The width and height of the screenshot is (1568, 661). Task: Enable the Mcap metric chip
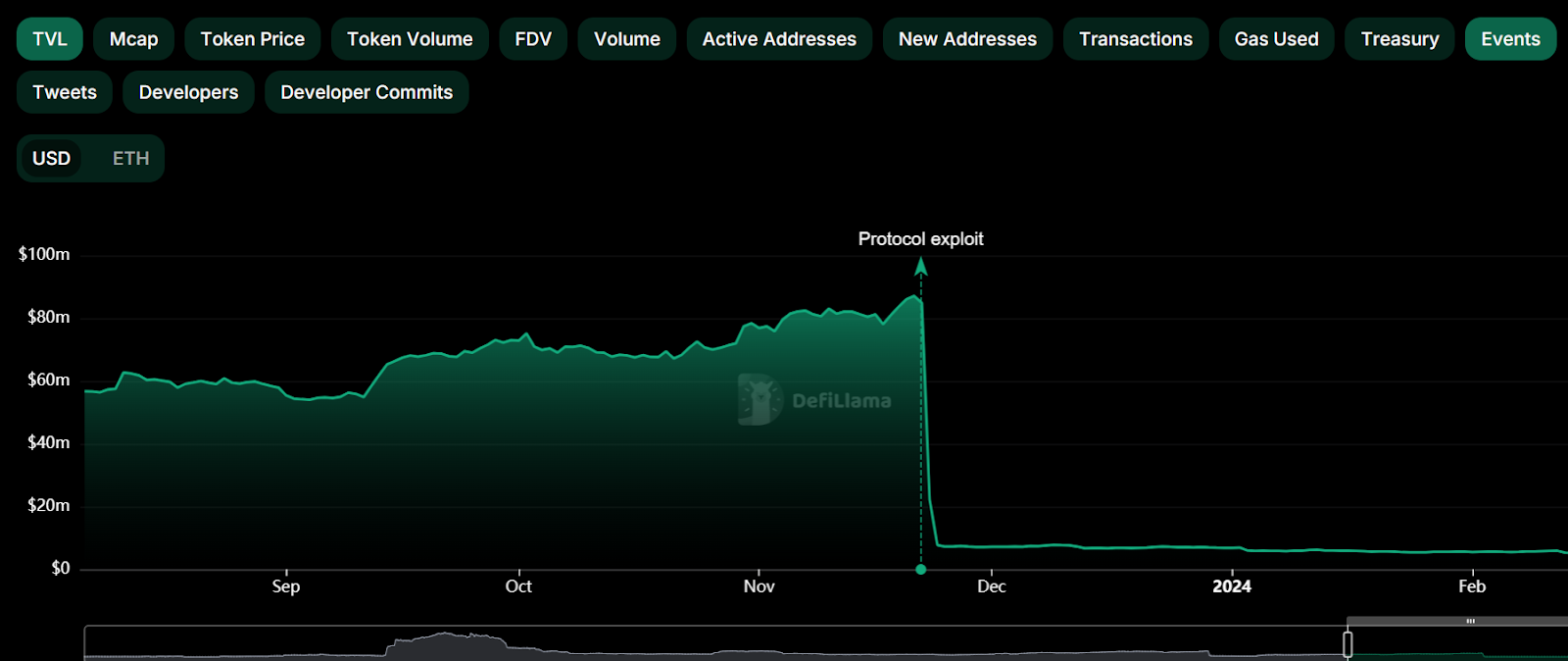pyautogui.click(x=133, y=39)
